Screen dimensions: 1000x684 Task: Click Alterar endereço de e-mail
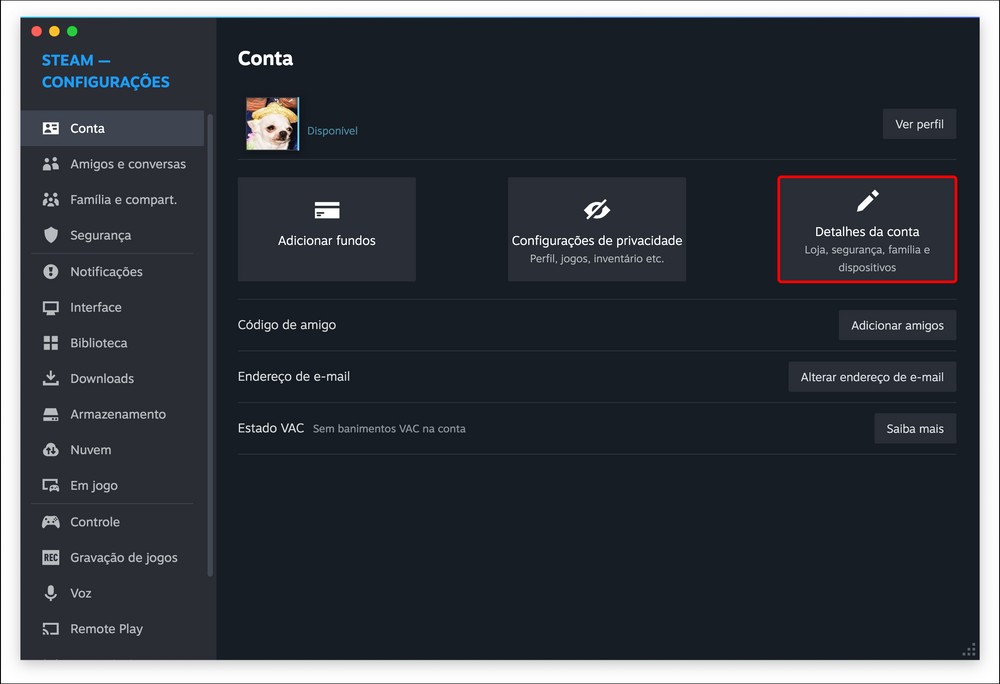click(x=872, y=377)
